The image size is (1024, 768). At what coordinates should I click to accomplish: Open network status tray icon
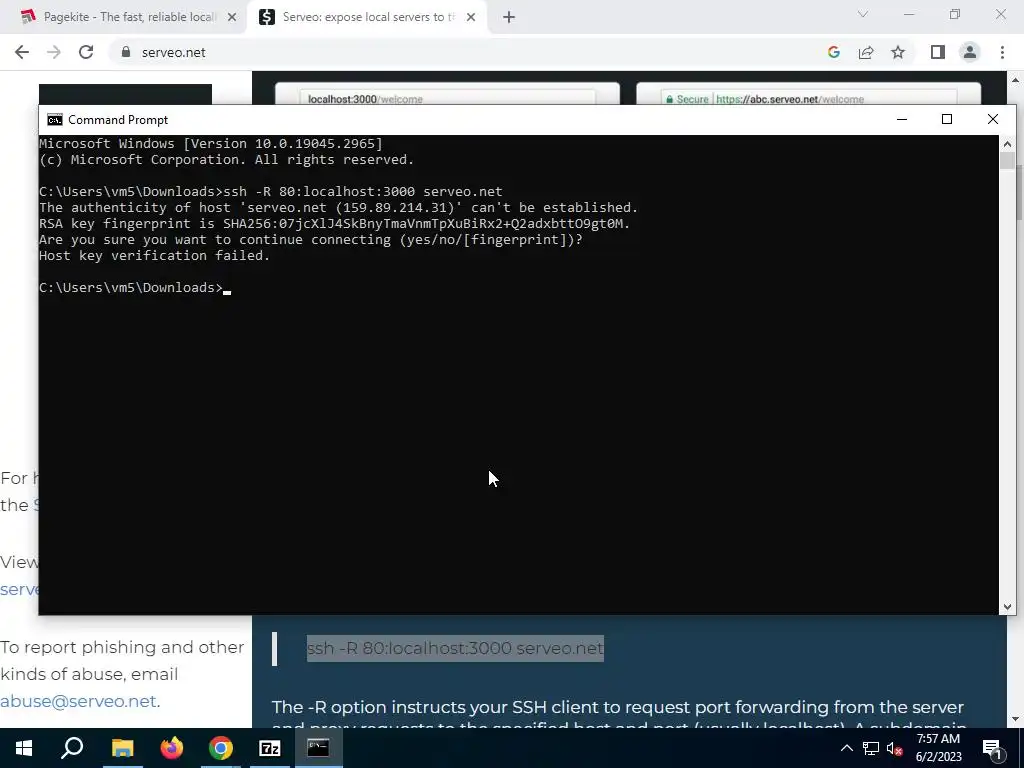[x=871, y=748]
